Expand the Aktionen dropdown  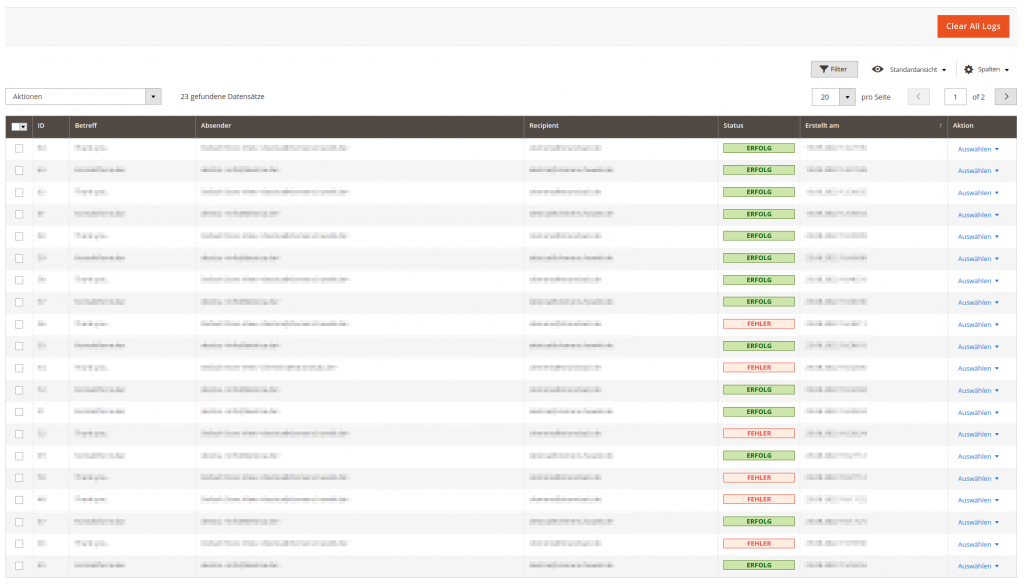(x=153, y=97)
